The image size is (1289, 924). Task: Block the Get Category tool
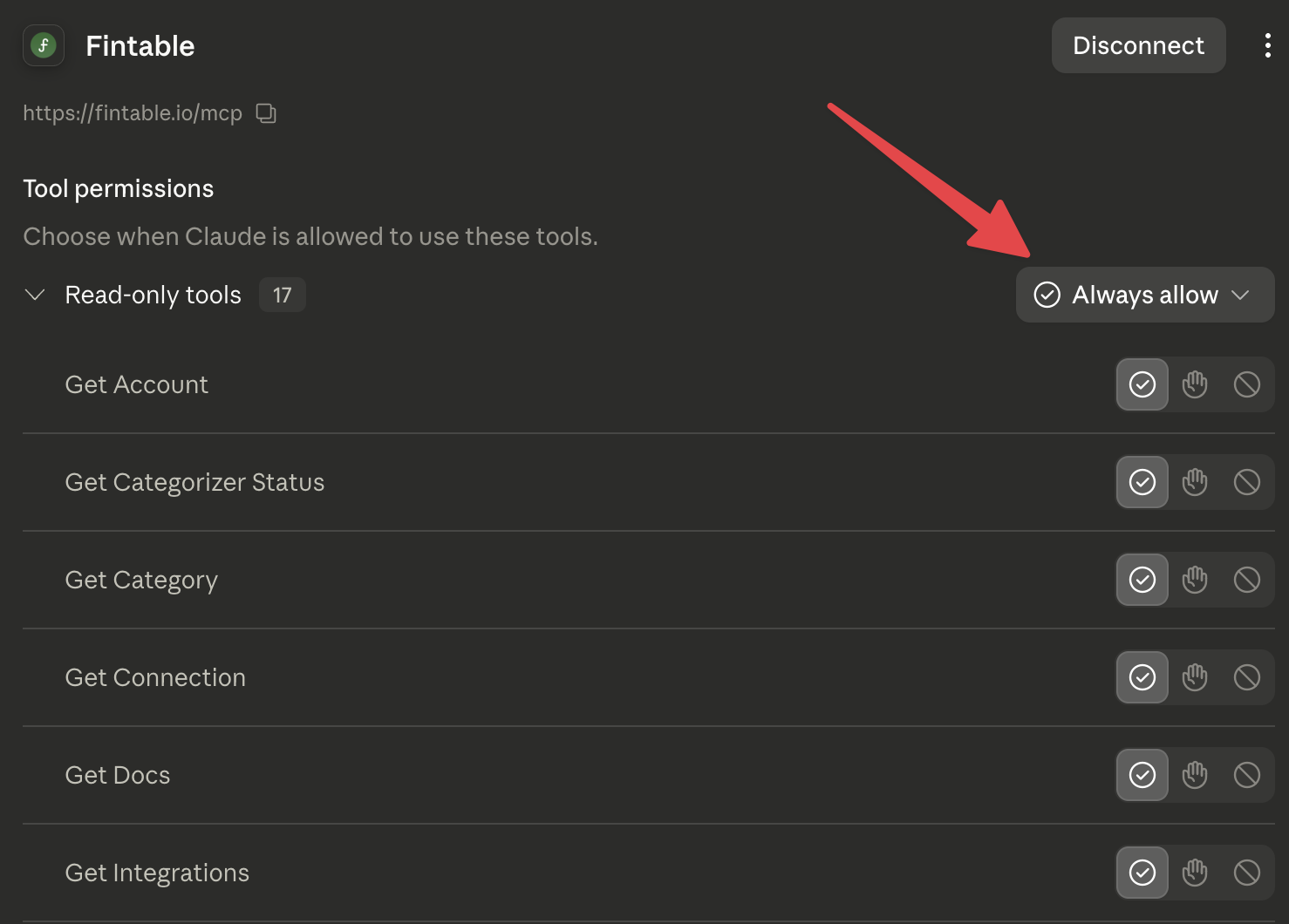1247,580
